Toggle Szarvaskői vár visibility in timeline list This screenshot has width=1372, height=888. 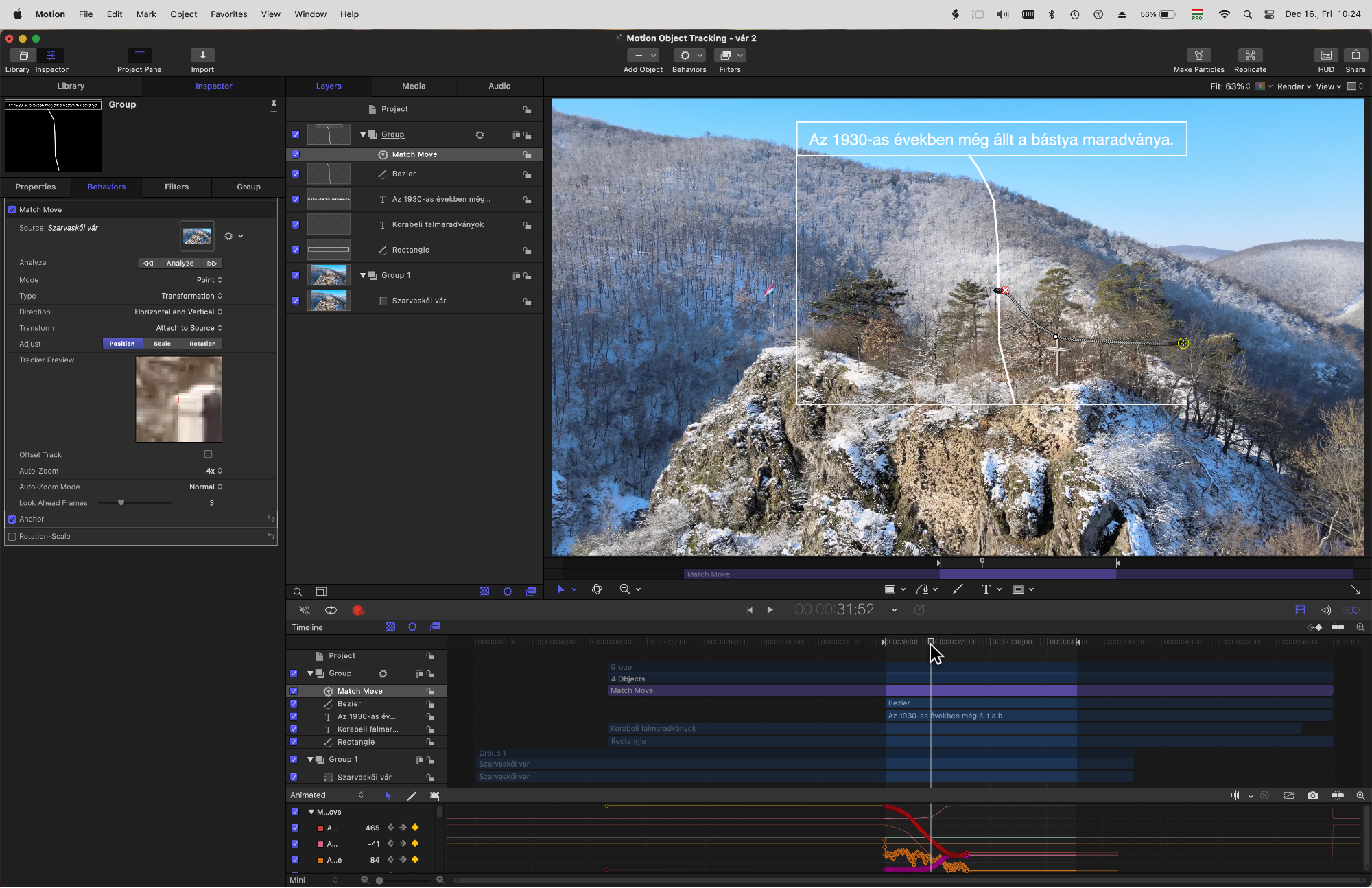(294, 778)
